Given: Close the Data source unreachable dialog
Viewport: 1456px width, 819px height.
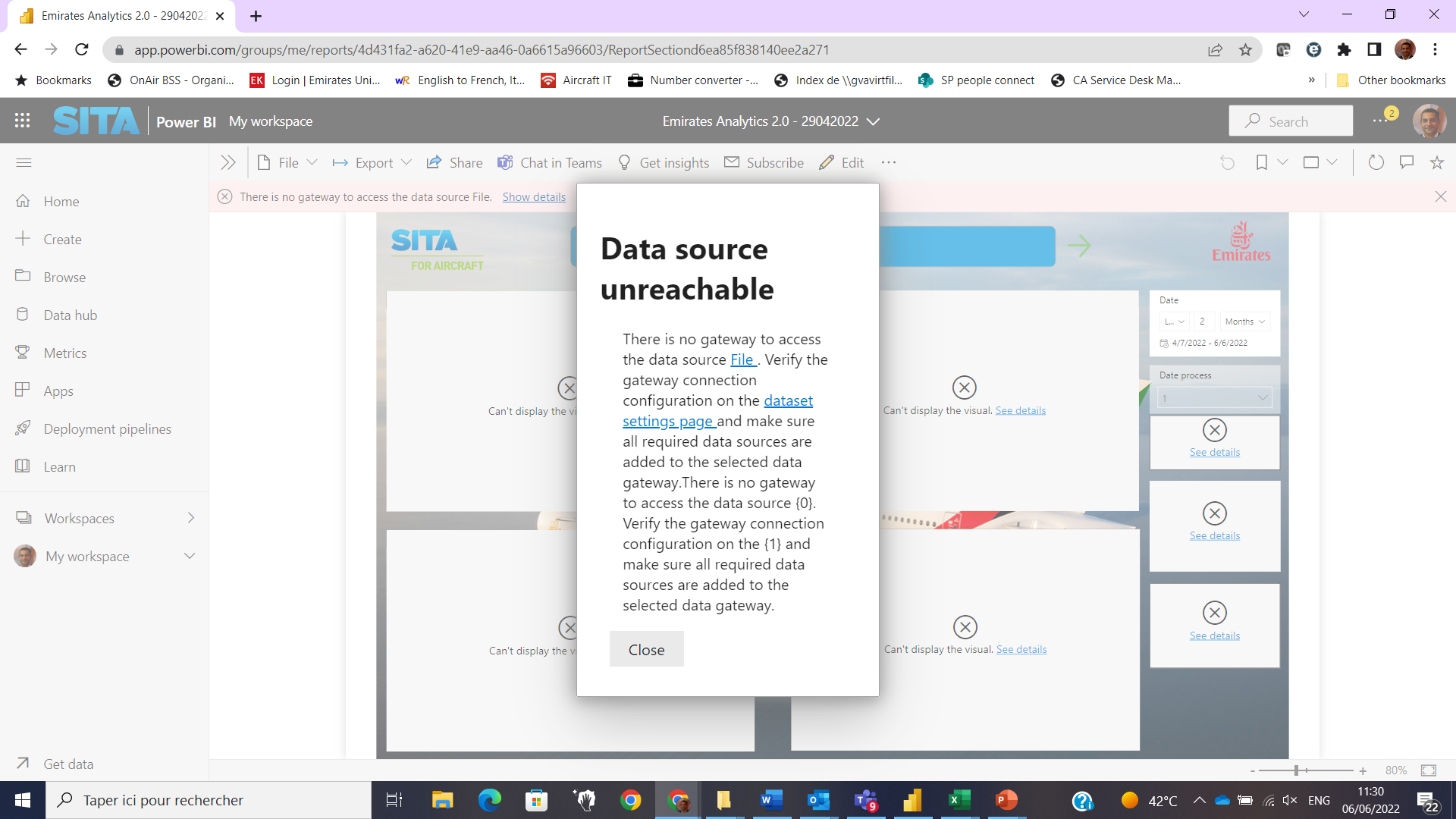Looking at the screenshot, I should tap(646, 649).
